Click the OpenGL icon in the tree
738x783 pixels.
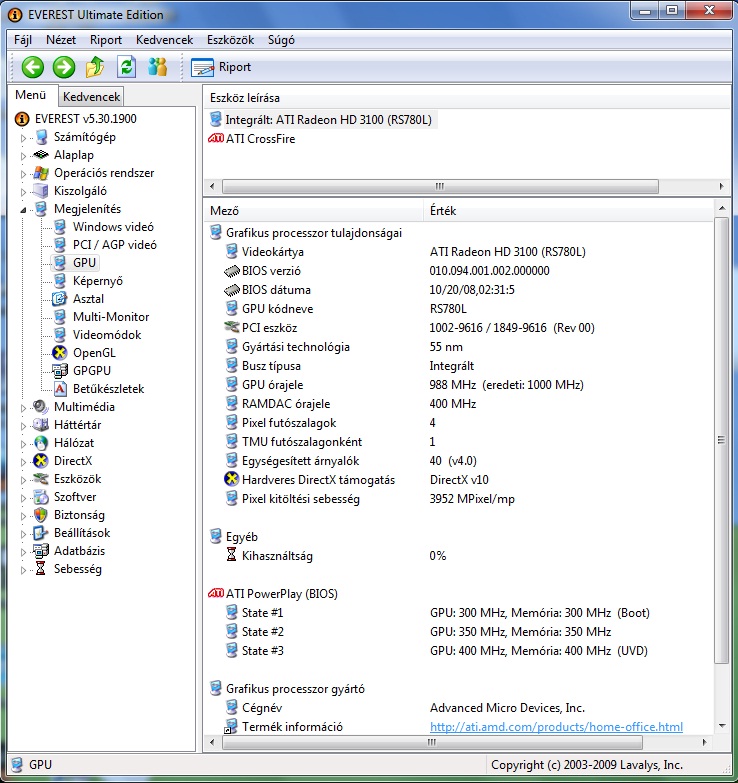[x=60, y=353]
